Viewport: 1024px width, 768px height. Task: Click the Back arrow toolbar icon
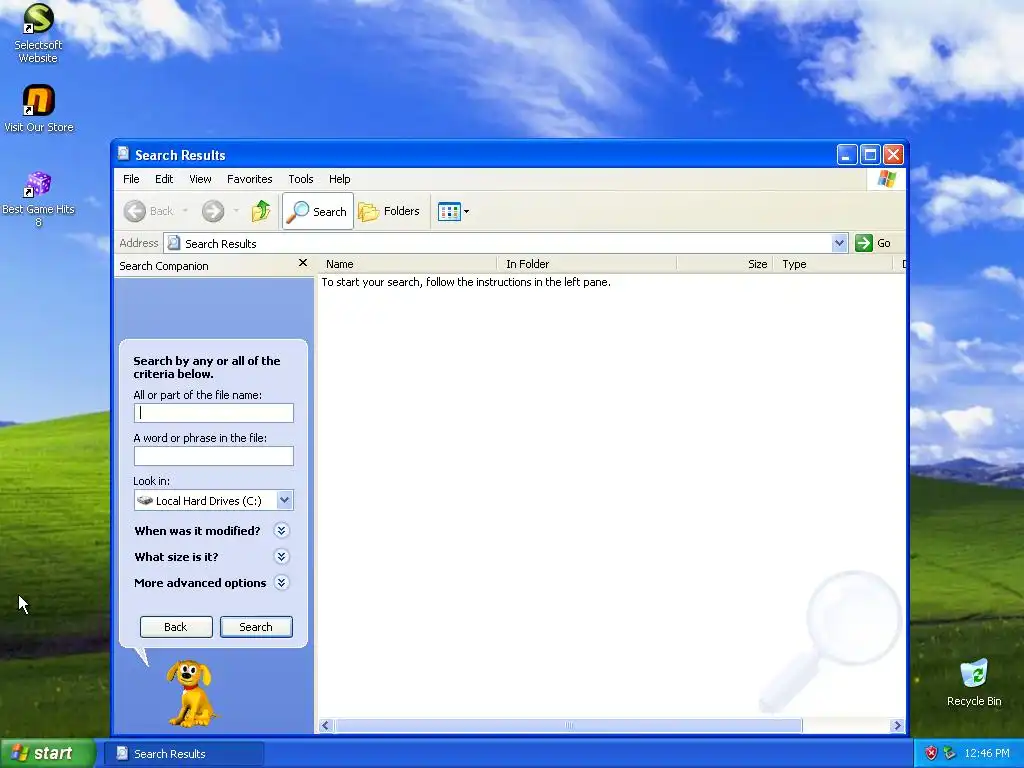click(x=135, y=211)
